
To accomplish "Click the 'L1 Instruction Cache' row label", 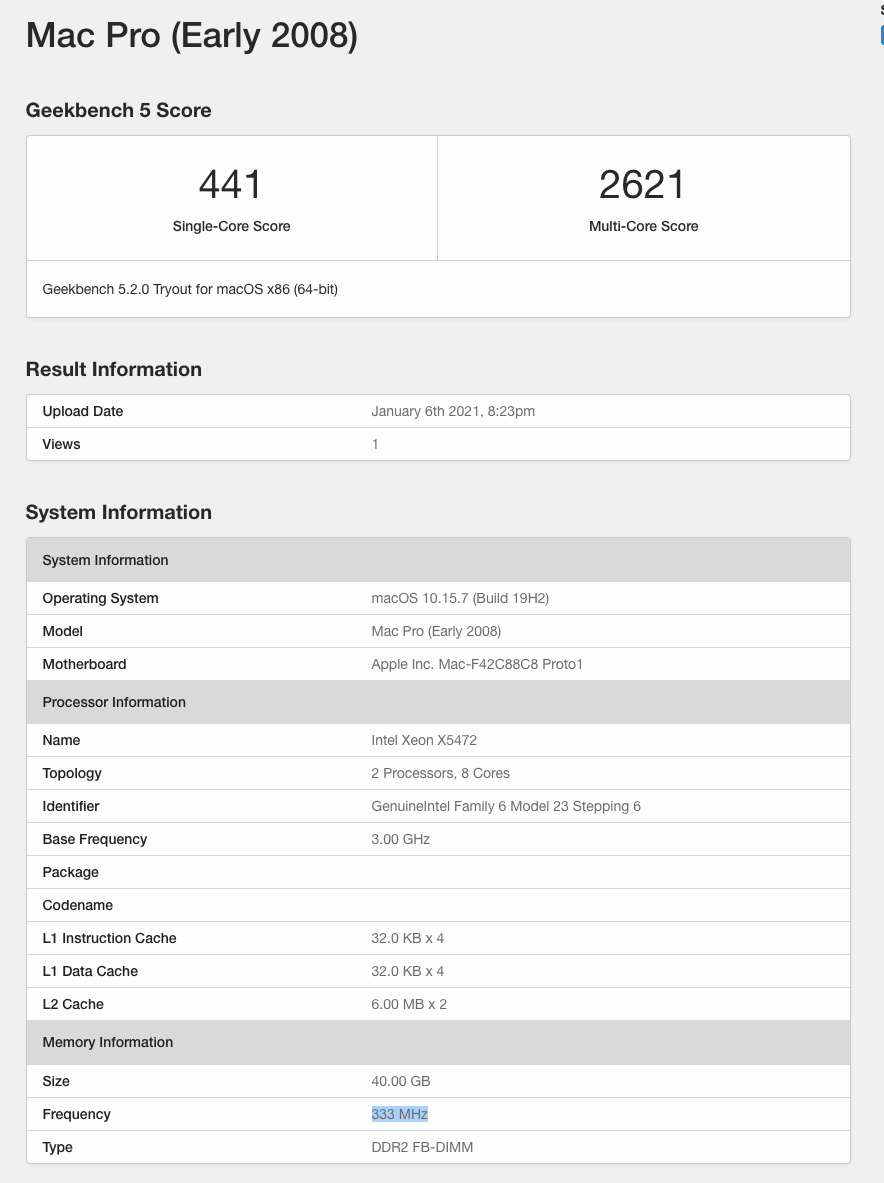I will (x=109, y=939).
